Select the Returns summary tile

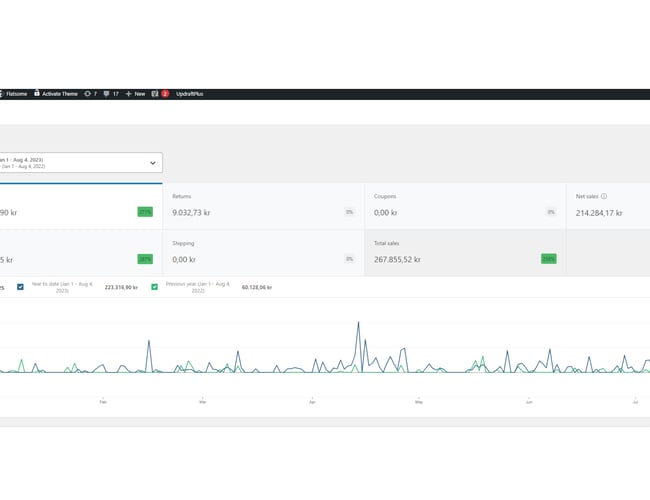click(263, 206)
